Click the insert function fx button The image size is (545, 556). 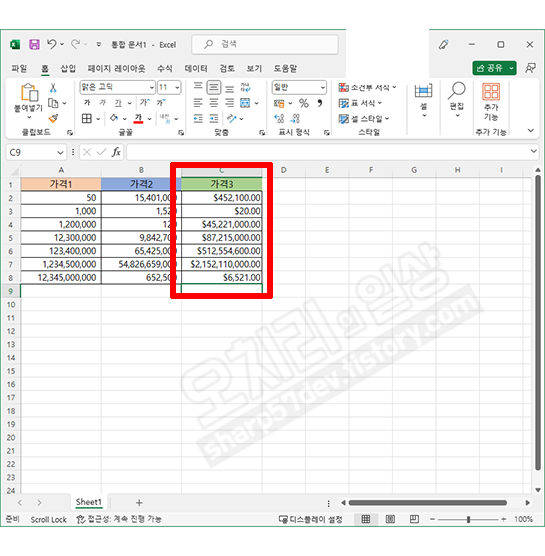[116, 152]
